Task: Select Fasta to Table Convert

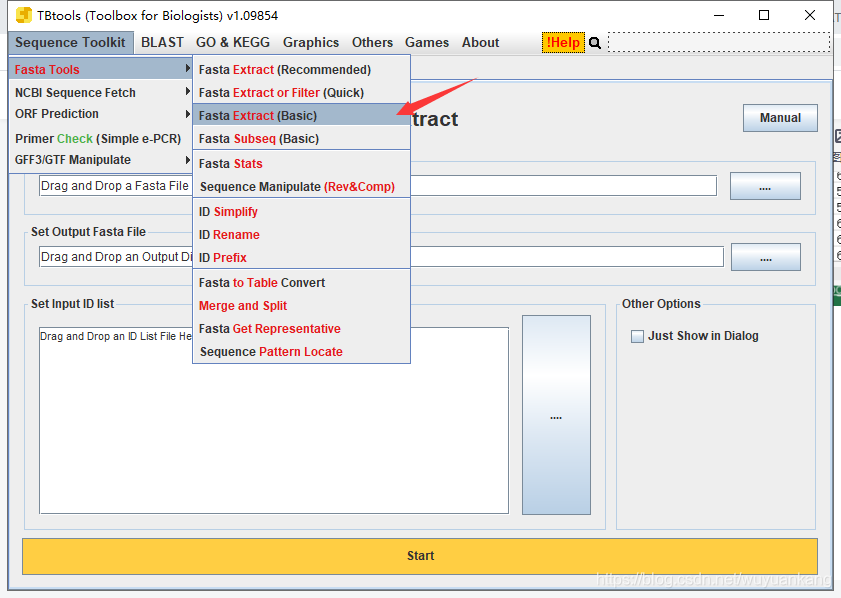Action: point(301,283)
